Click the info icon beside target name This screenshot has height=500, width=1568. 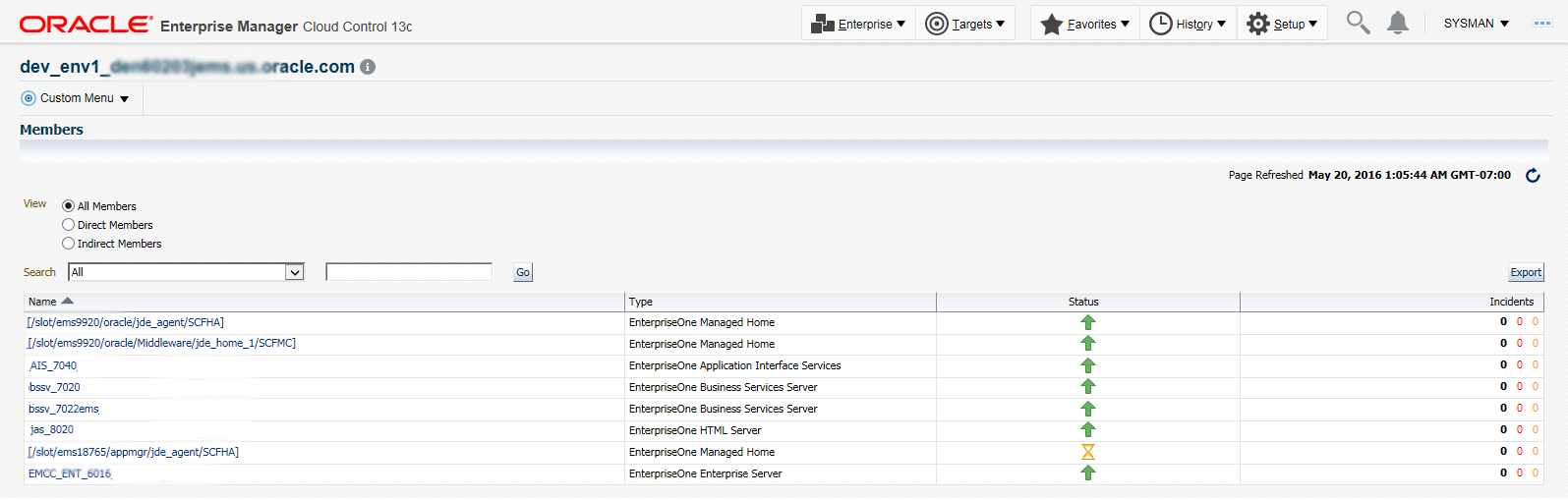coord(368,67)
